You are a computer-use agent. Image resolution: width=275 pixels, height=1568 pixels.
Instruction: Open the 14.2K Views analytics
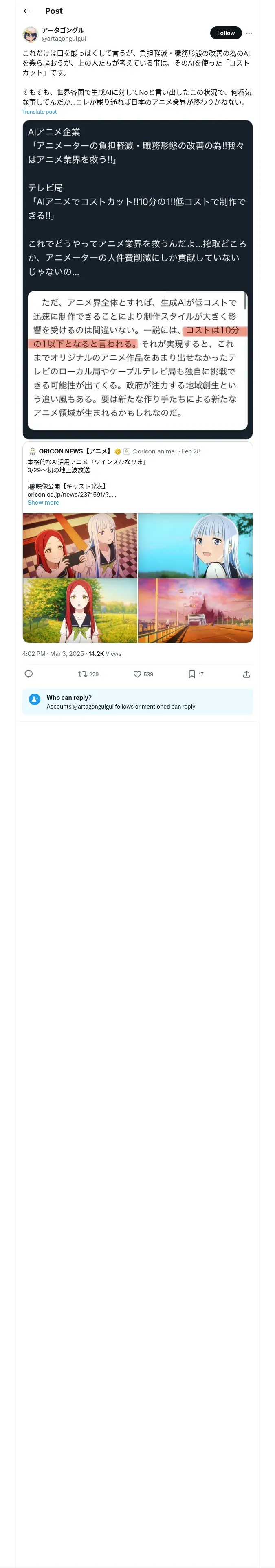105,654
